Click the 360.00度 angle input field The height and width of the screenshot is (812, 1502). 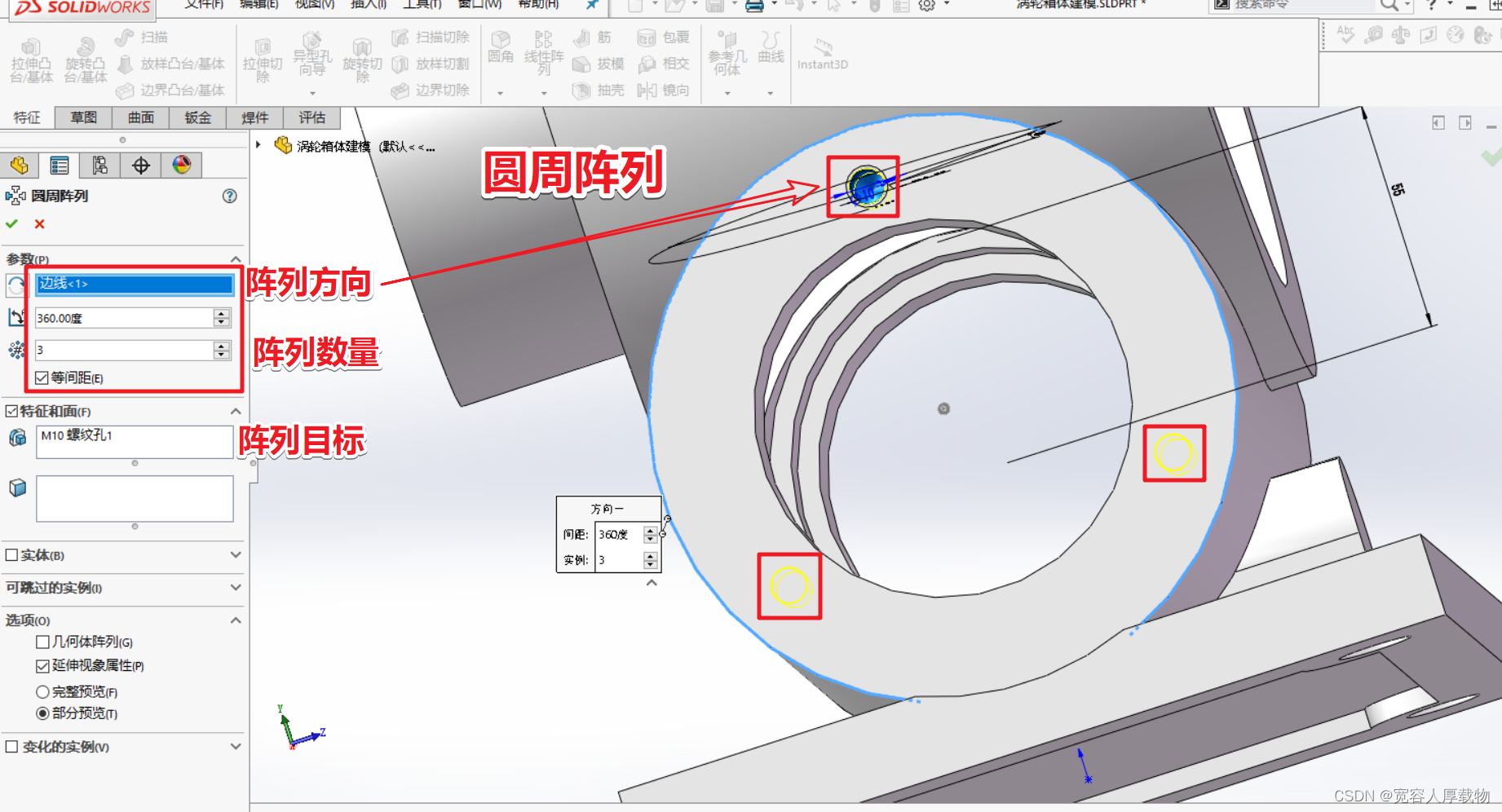point(124,318)
